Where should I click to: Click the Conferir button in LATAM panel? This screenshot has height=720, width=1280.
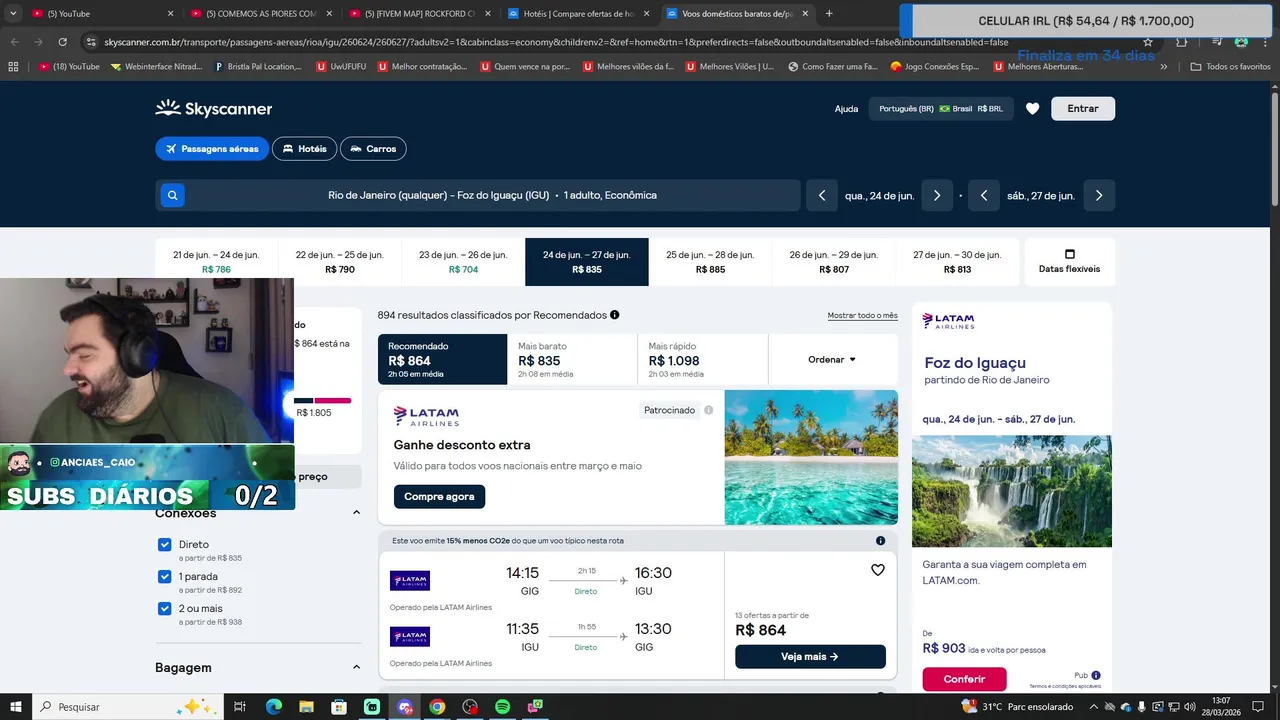point(964,679)
